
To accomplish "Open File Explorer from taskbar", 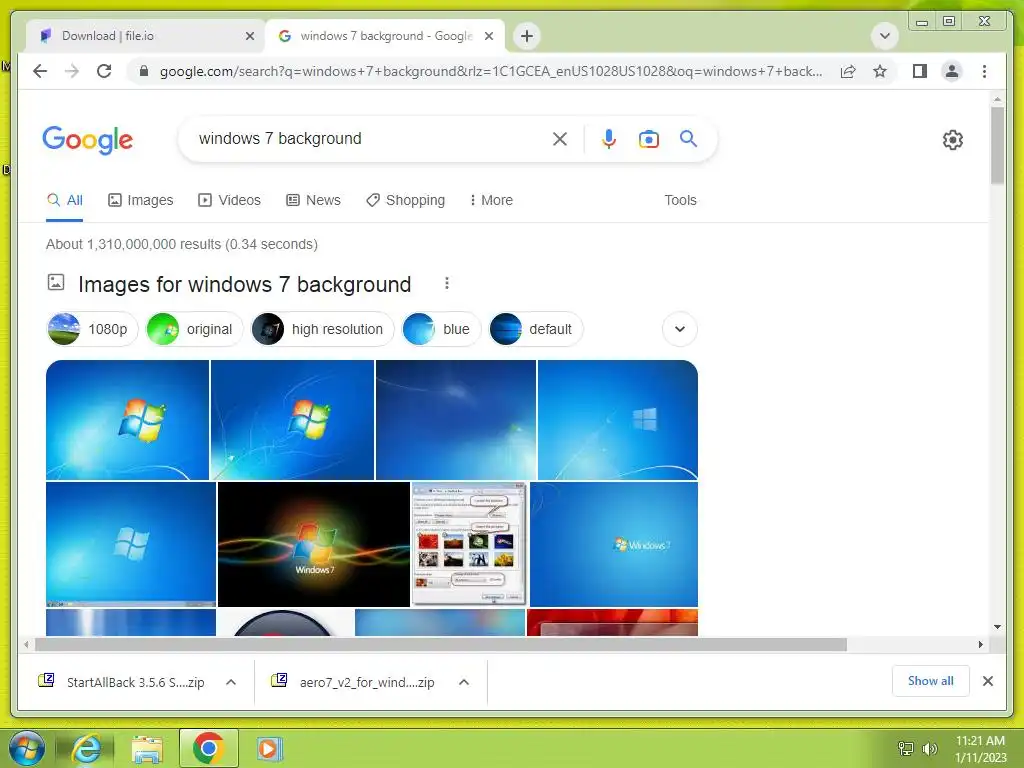I will pos(148,748).
